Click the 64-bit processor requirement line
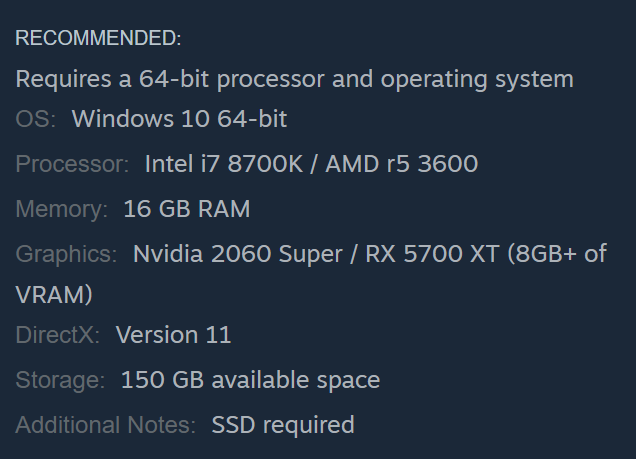636x459 pixels. [x=294, y=79]
